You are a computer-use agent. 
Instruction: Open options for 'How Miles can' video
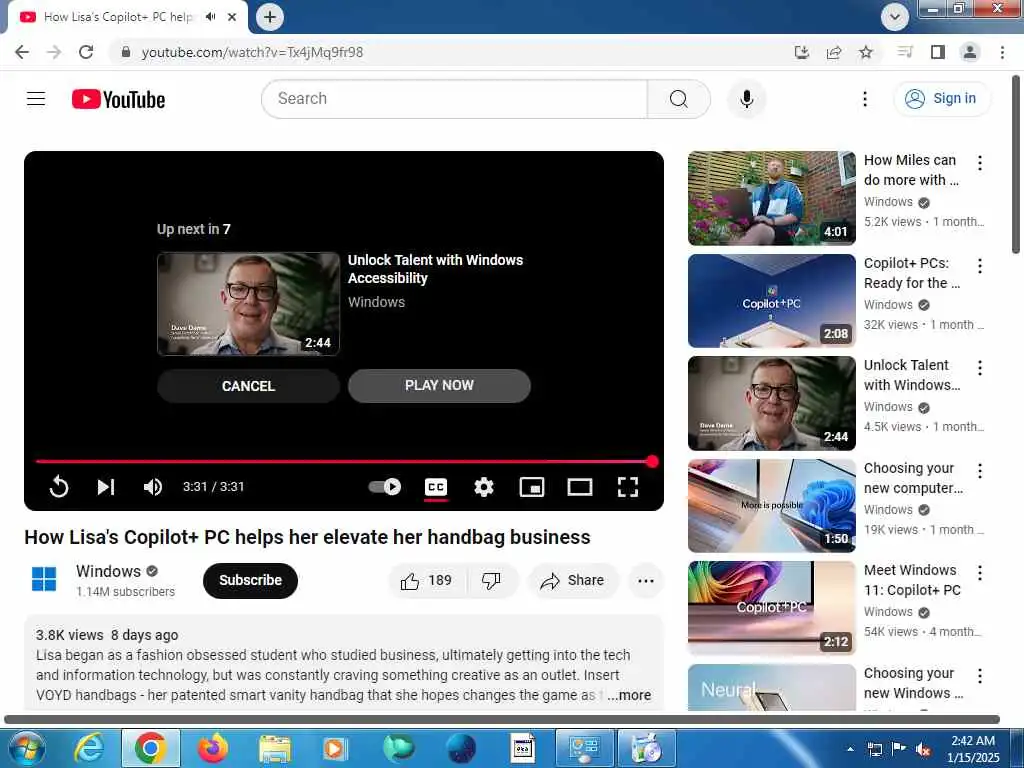(x=980, y=163)
